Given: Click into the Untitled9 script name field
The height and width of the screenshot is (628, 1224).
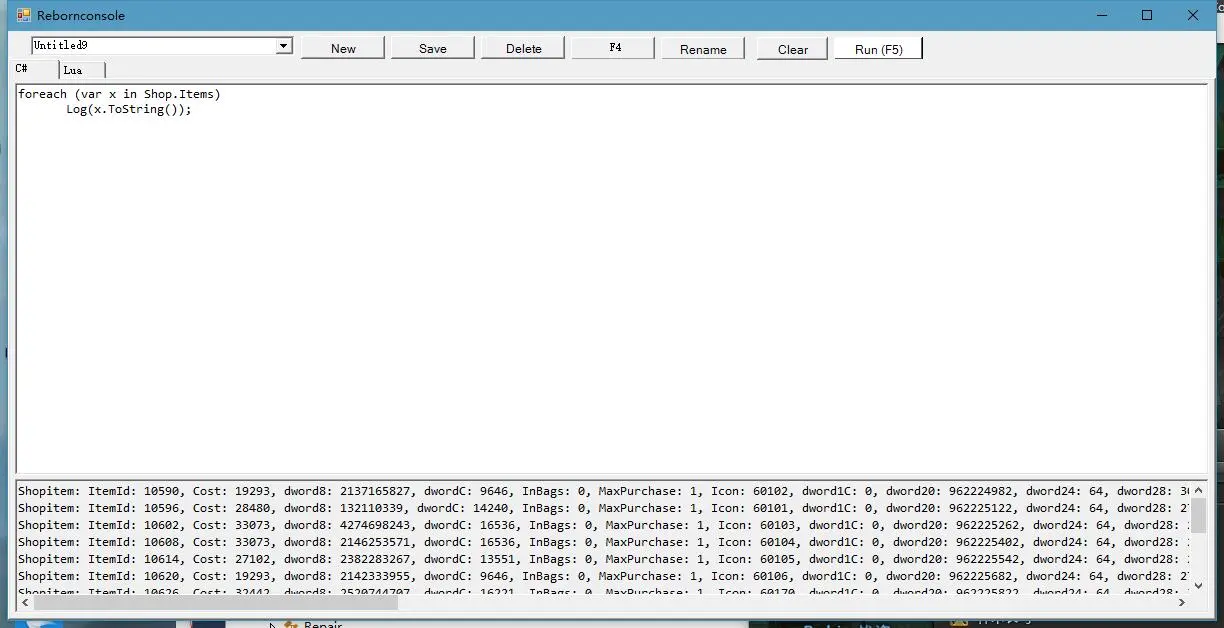Looking at the screenshot, I should 152,46.
